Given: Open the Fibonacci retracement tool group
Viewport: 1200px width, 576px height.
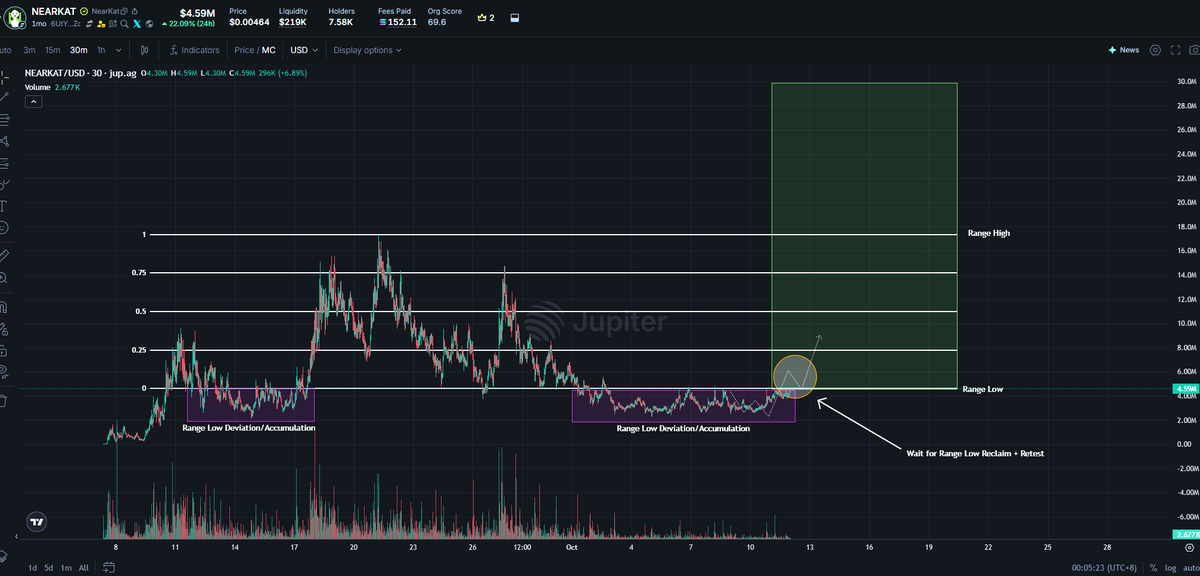Looking at the screenshot, I should (4, 119).
